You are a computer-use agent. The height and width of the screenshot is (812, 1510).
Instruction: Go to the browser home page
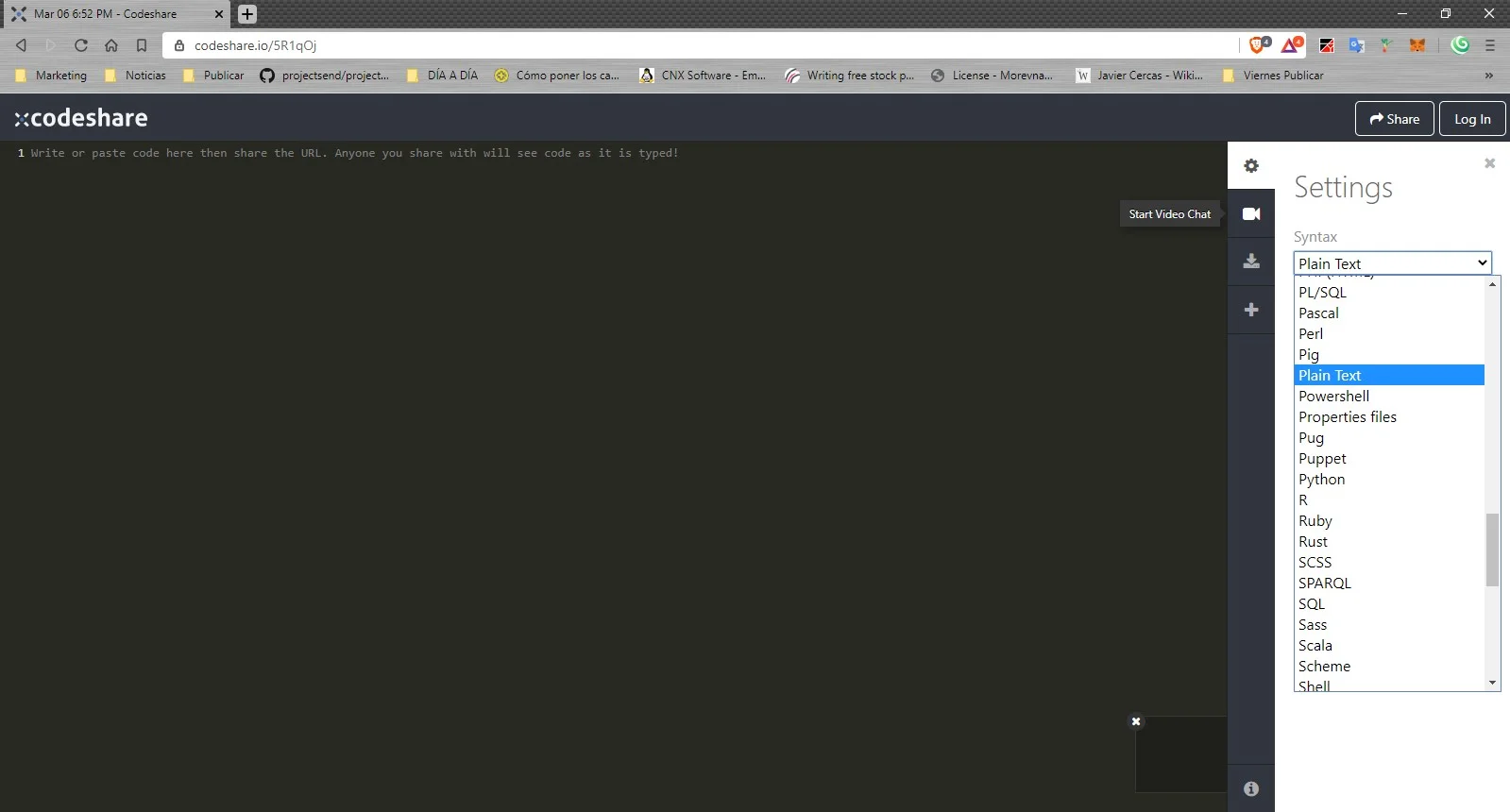[111, 45]
